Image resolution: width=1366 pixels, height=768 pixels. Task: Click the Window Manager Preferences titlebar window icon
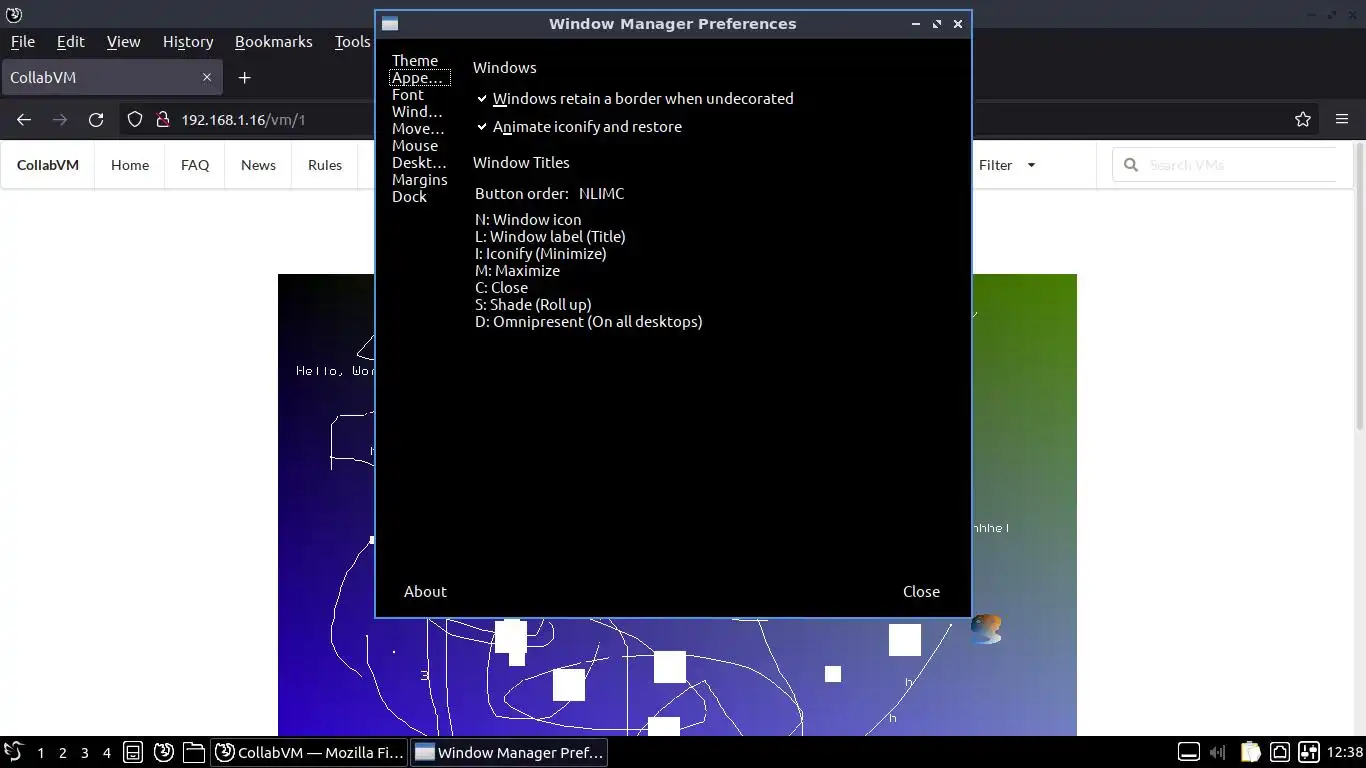[390, 24]
